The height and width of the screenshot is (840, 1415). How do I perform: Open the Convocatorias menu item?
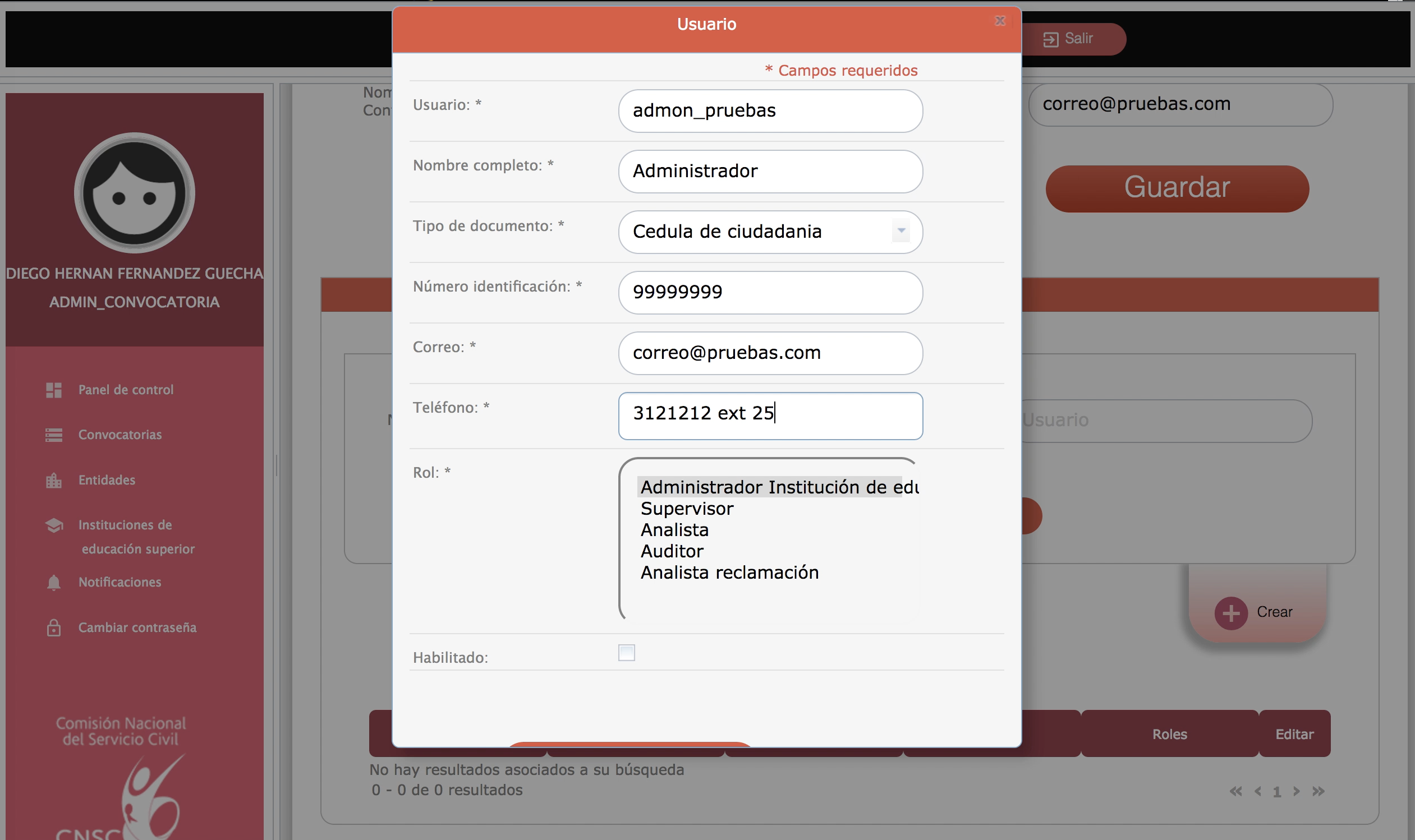[120, 435]
